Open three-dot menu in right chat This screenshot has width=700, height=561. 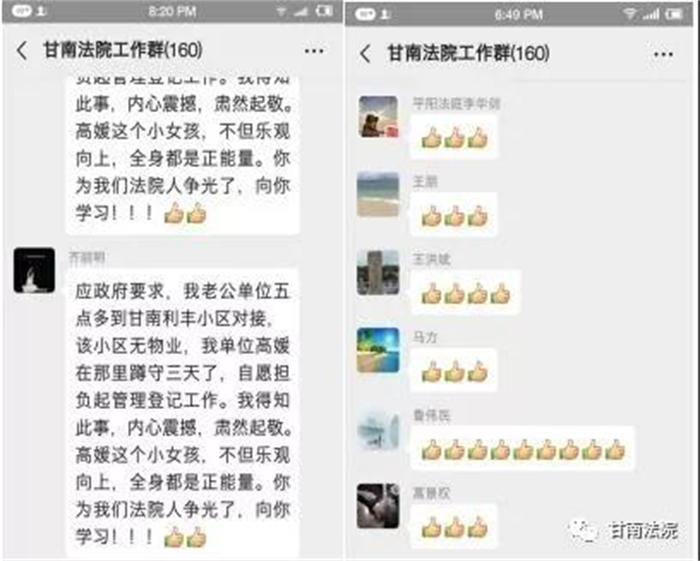click(x=663, y=54)
